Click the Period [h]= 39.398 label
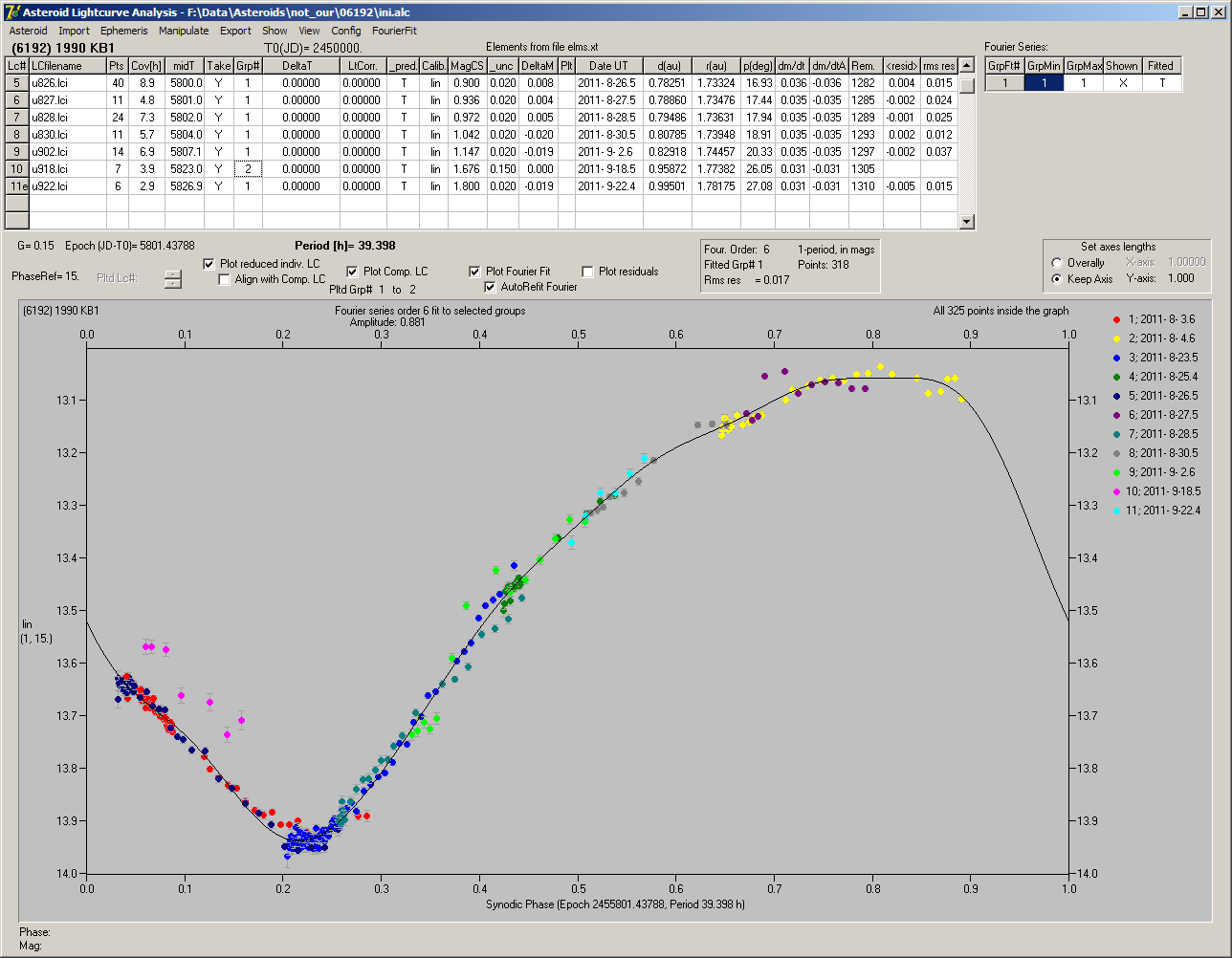1232x958 pixels. click(345, 246)
